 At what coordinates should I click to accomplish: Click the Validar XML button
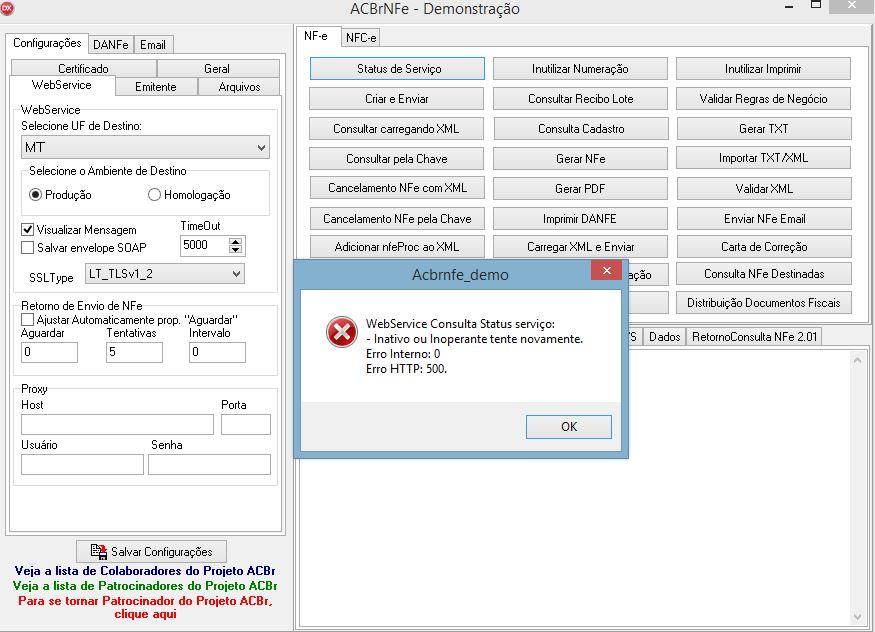763,189
